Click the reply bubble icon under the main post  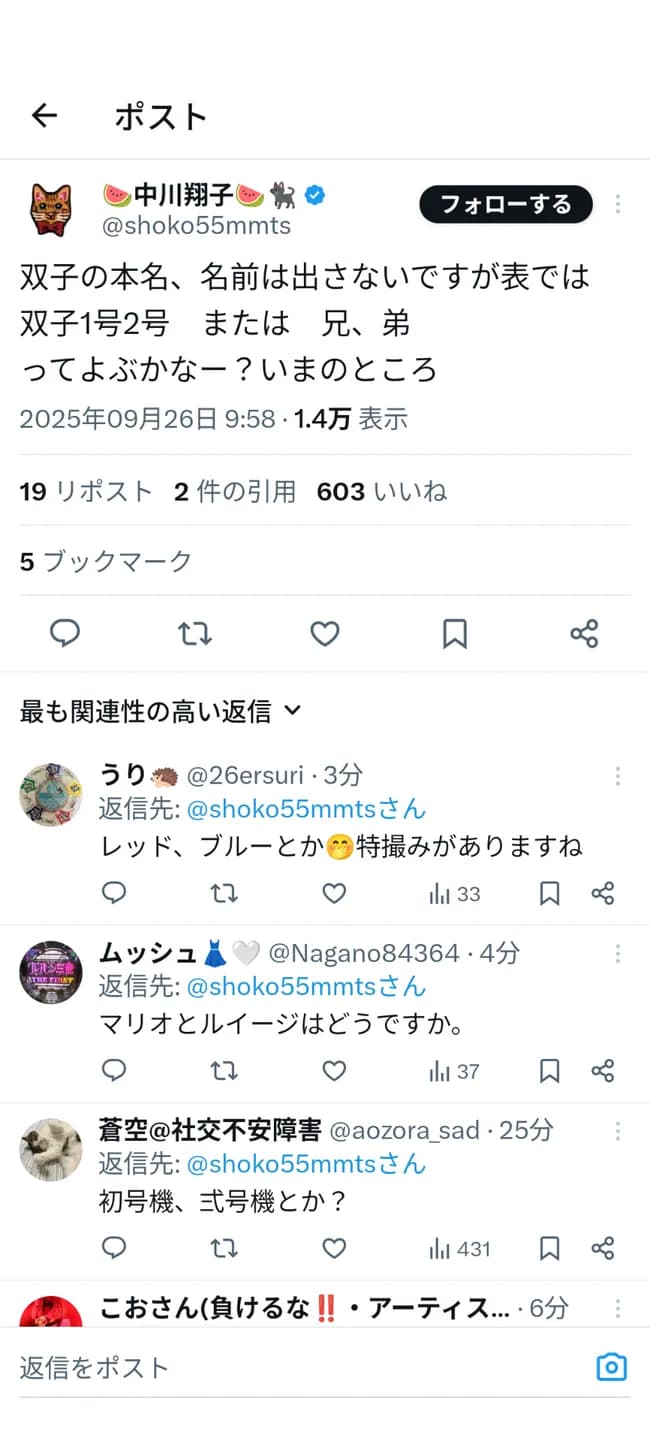coord(65,634)
